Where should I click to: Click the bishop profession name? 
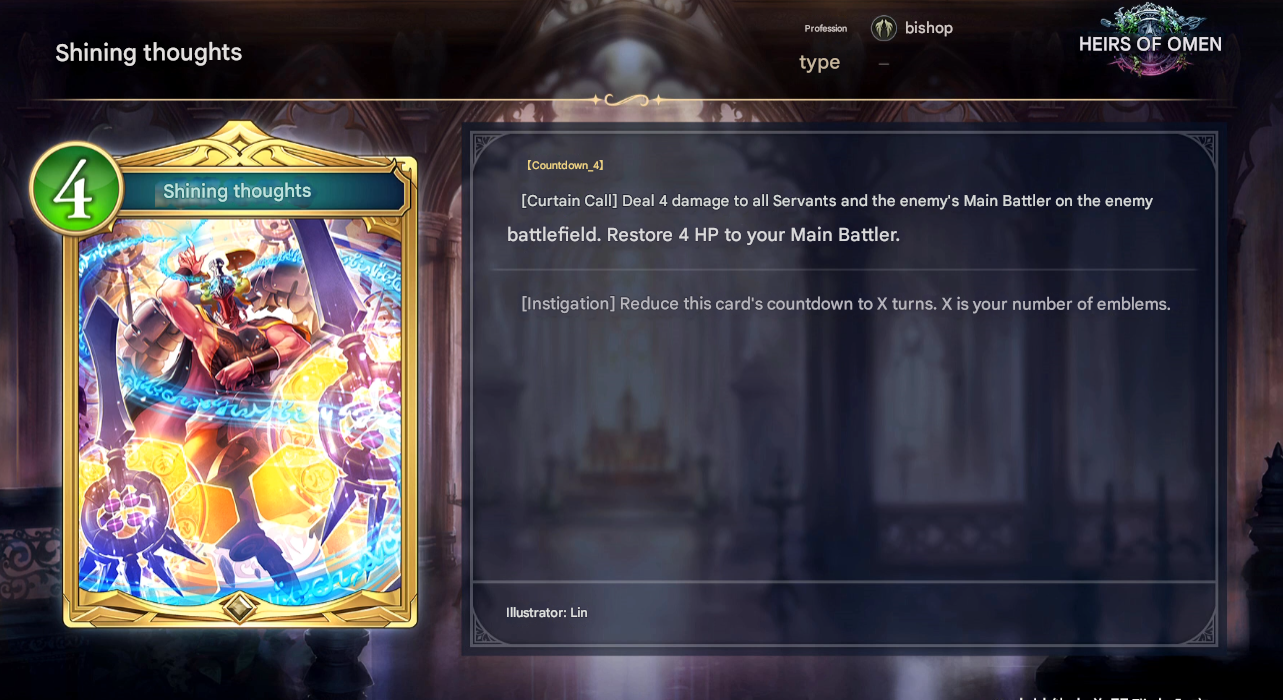click(929, 28)
